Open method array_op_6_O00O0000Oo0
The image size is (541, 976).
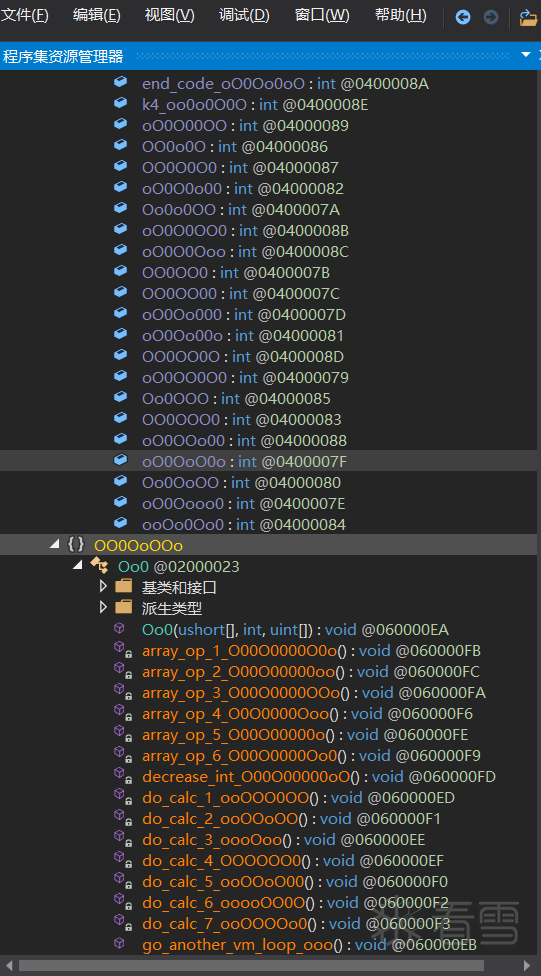pyautogui.click(x=311, y=756)
